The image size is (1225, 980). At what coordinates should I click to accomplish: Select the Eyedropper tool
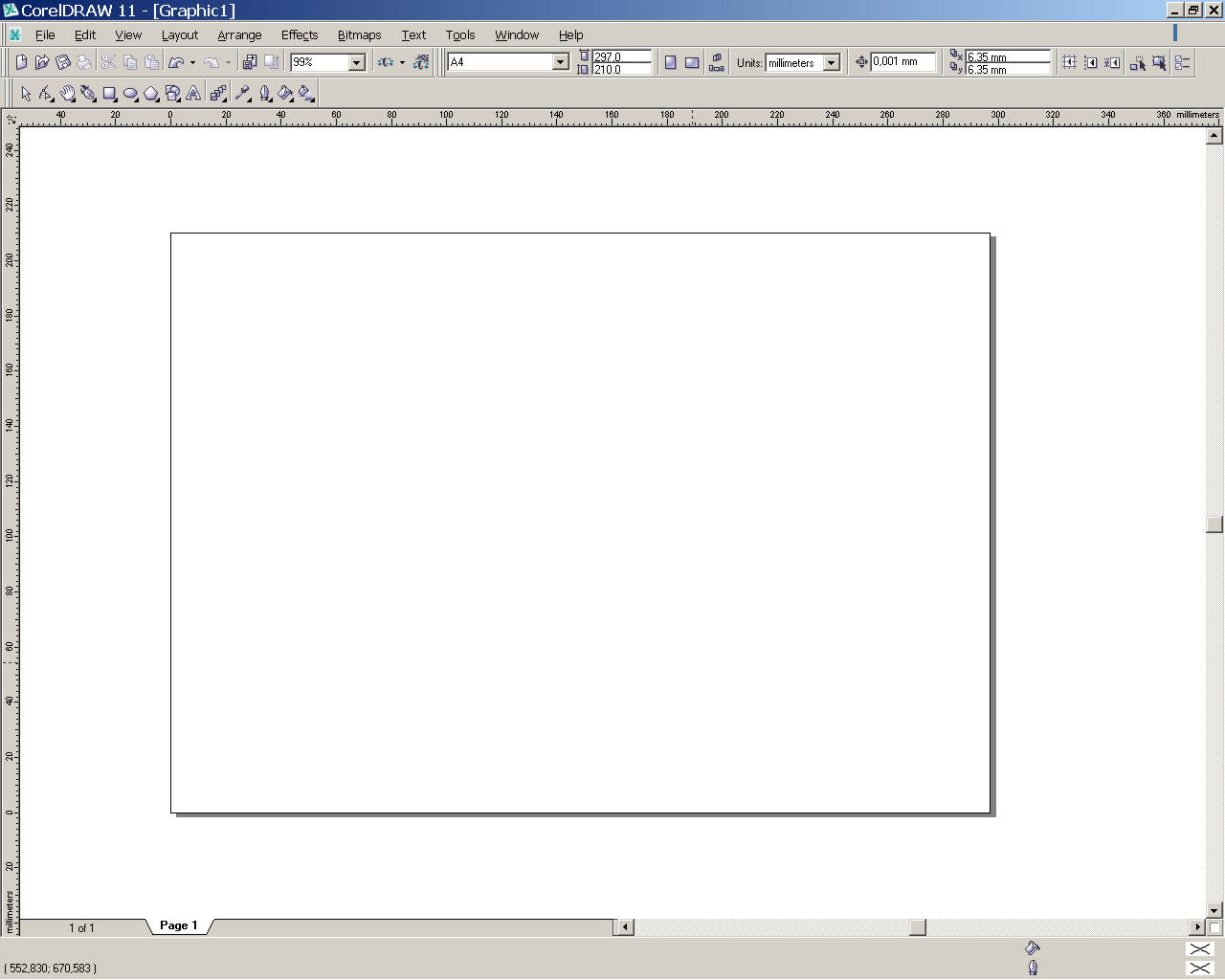[243, 93]
